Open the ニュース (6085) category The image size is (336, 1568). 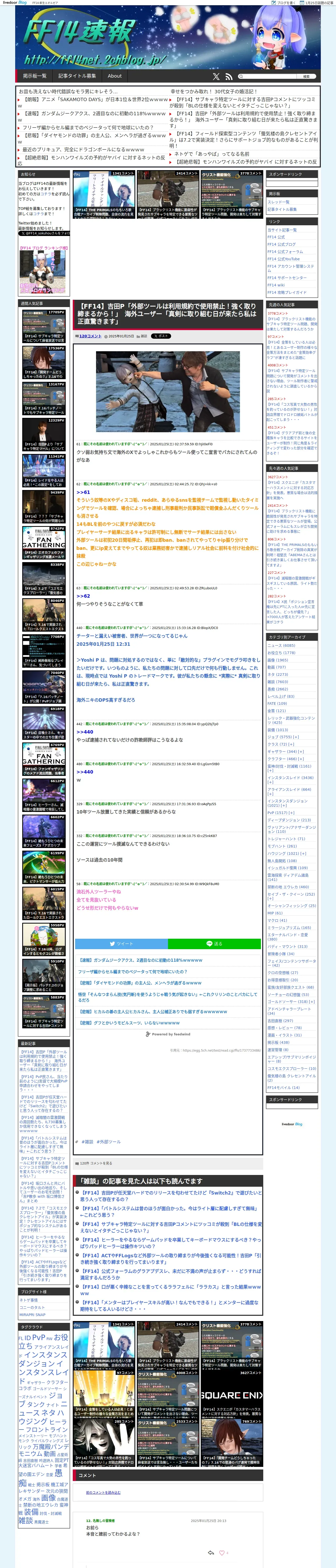pyautogui.click(x=281, y=645)
